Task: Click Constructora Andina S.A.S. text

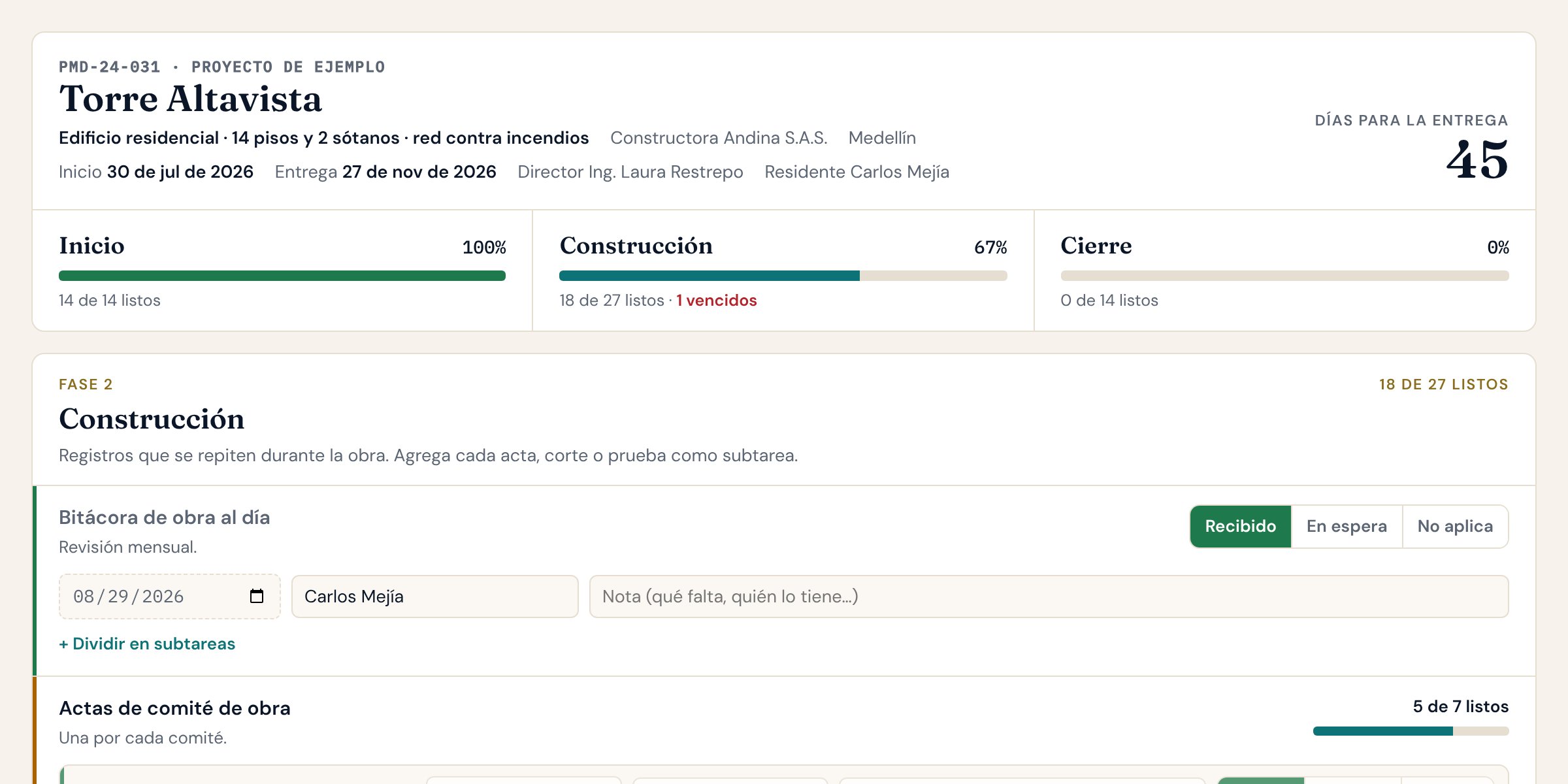Action: (x=719, y=138)
